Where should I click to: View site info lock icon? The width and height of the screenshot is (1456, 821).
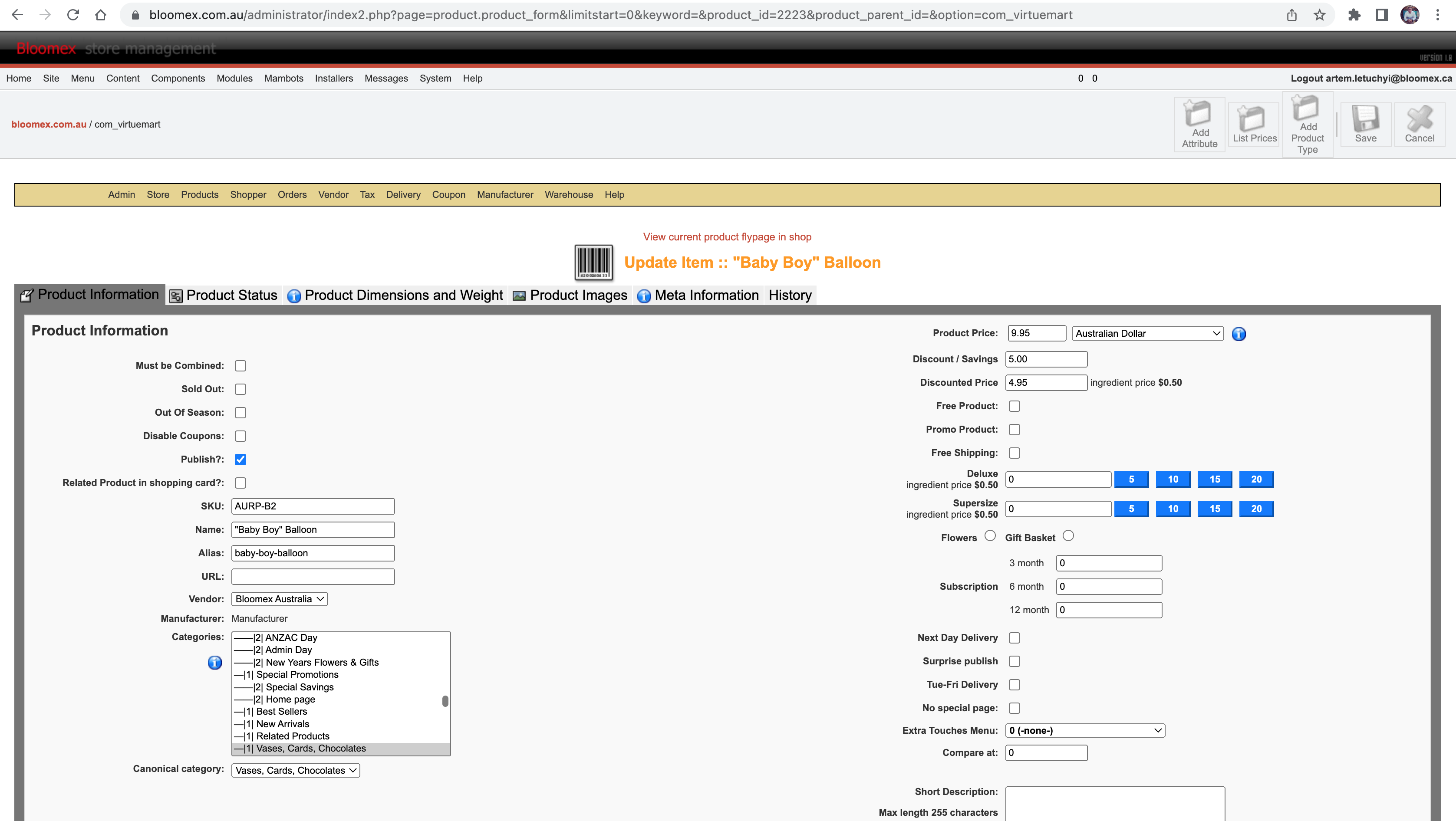(x=135, y=15)
